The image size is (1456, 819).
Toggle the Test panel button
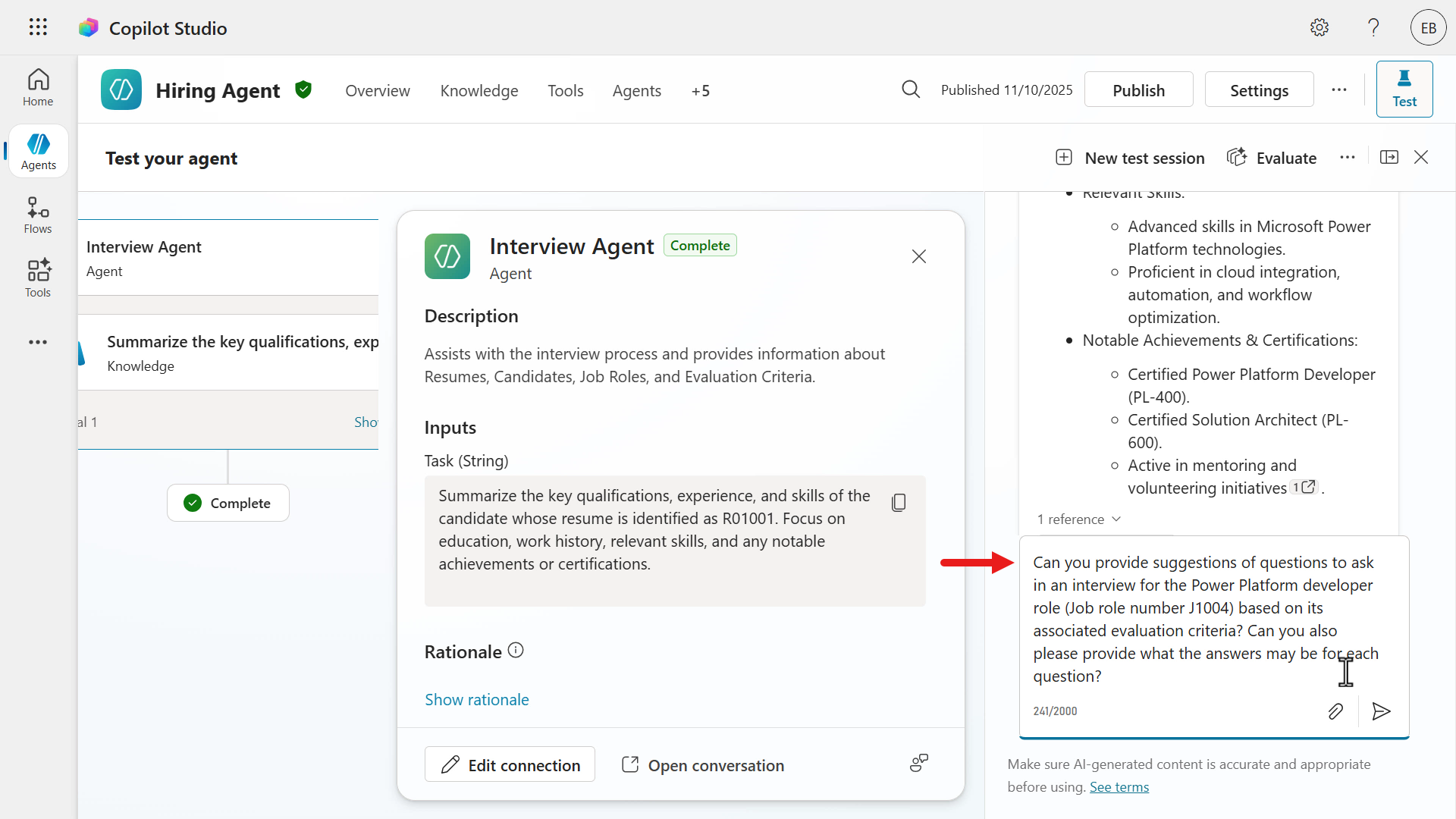click(1404, 89)
